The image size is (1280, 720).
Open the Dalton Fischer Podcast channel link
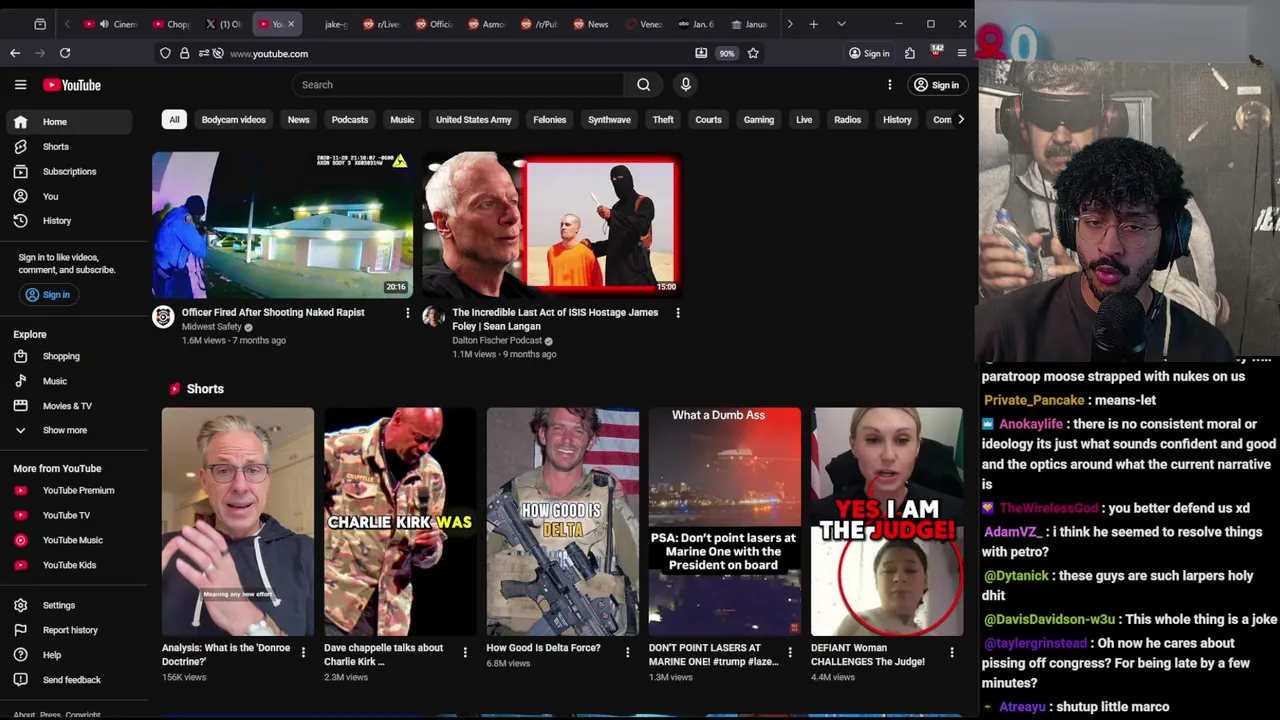click(497, 341)
